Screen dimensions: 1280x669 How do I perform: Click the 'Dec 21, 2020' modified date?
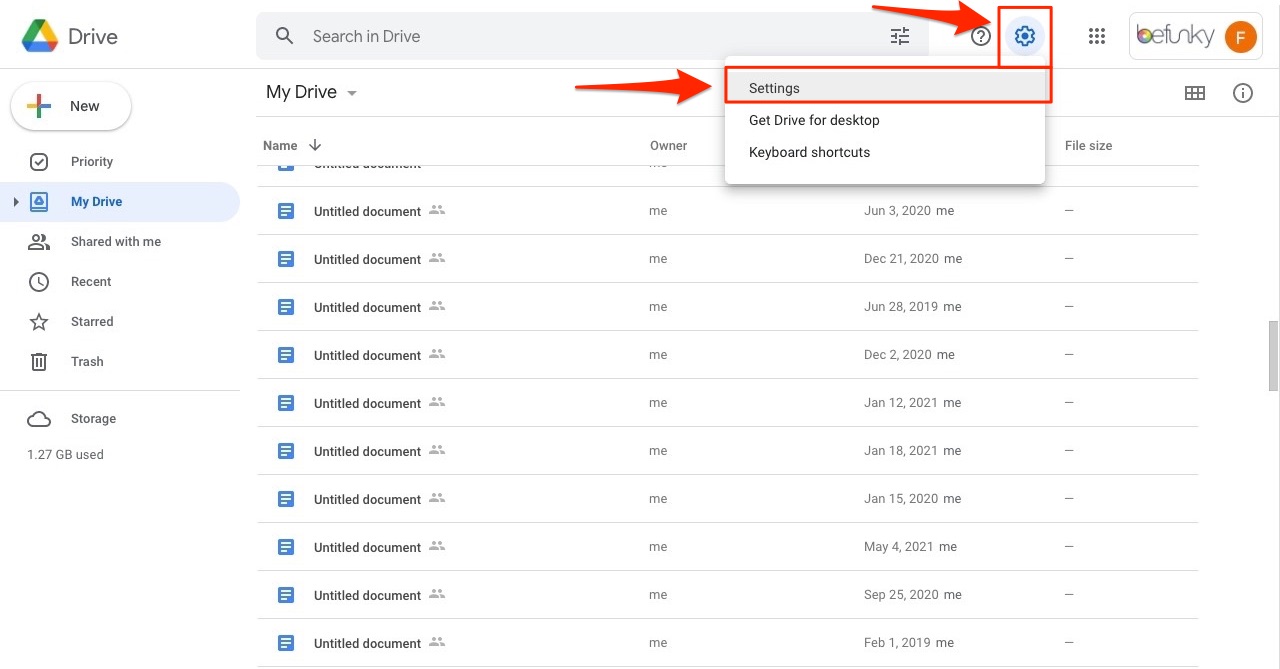point(902,259)
